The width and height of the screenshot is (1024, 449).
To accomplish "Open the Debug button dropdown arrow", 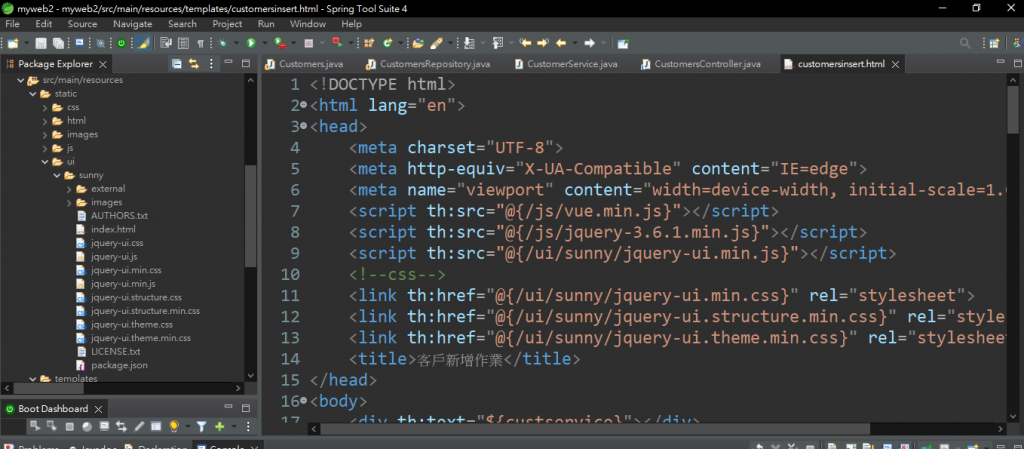I will point(236,43).
